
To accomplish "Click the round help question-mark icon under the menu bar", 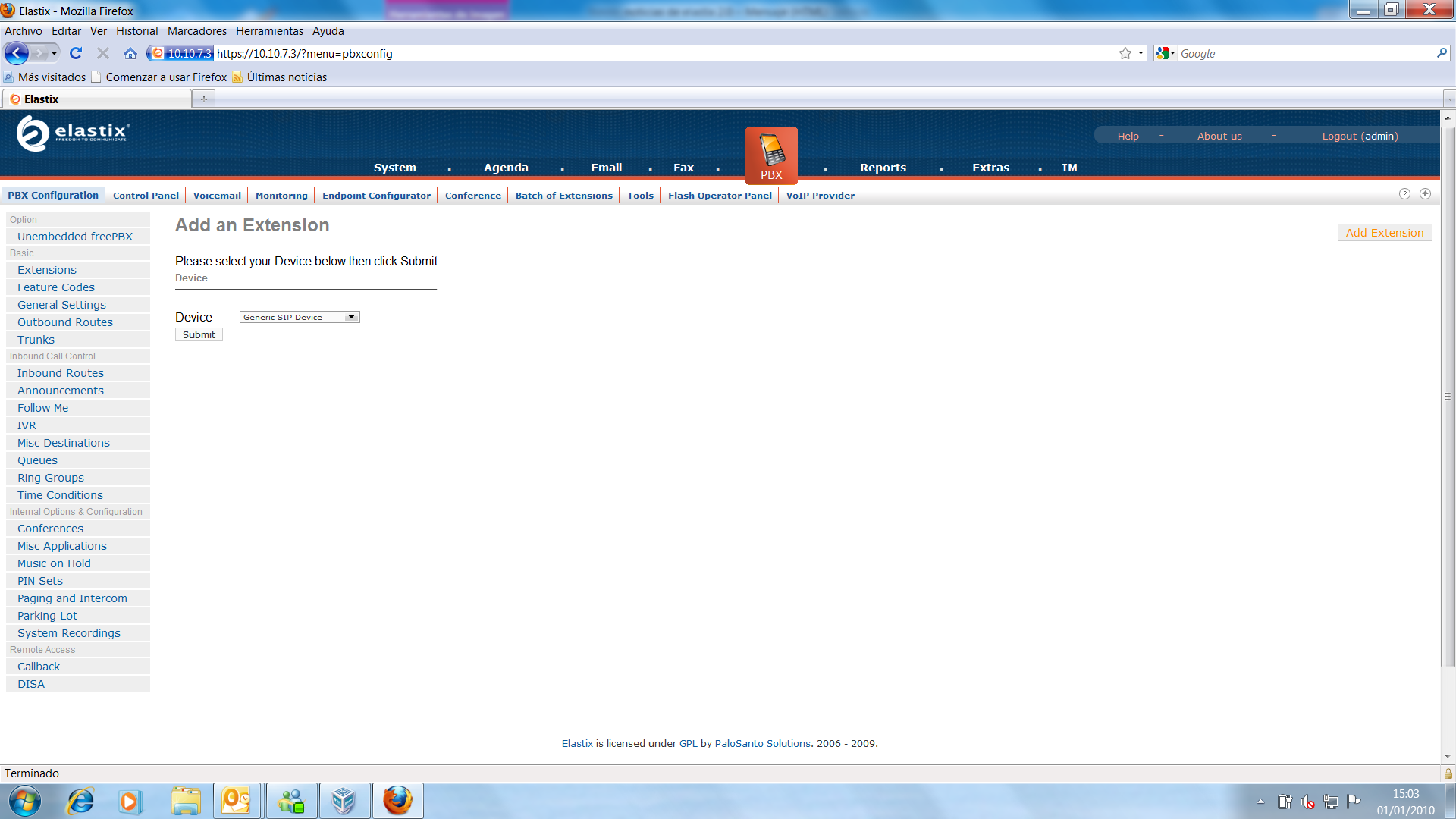I will coord(1404,194).
